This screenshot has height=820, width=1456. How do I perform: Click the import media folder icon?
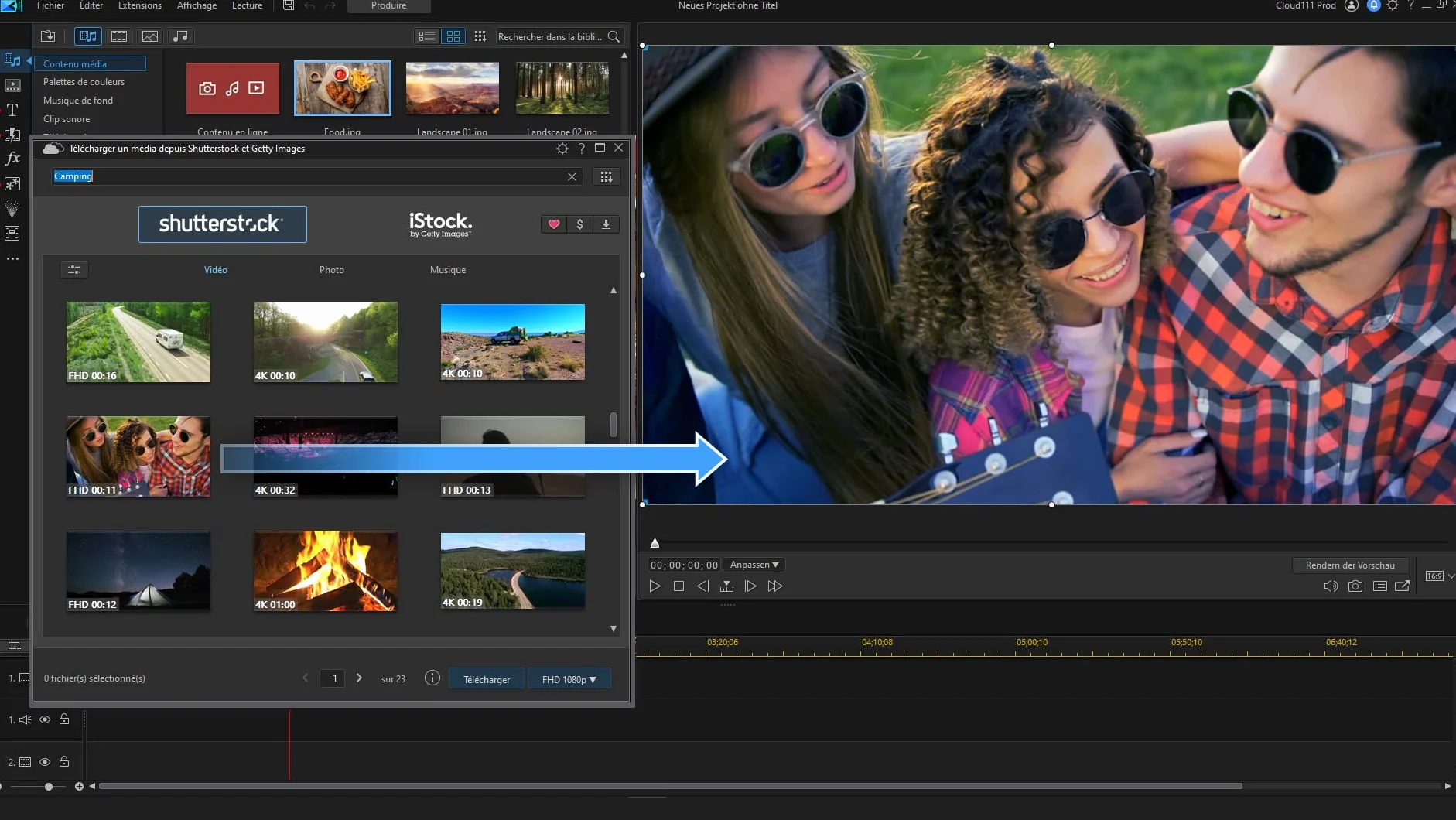[48, 36]
